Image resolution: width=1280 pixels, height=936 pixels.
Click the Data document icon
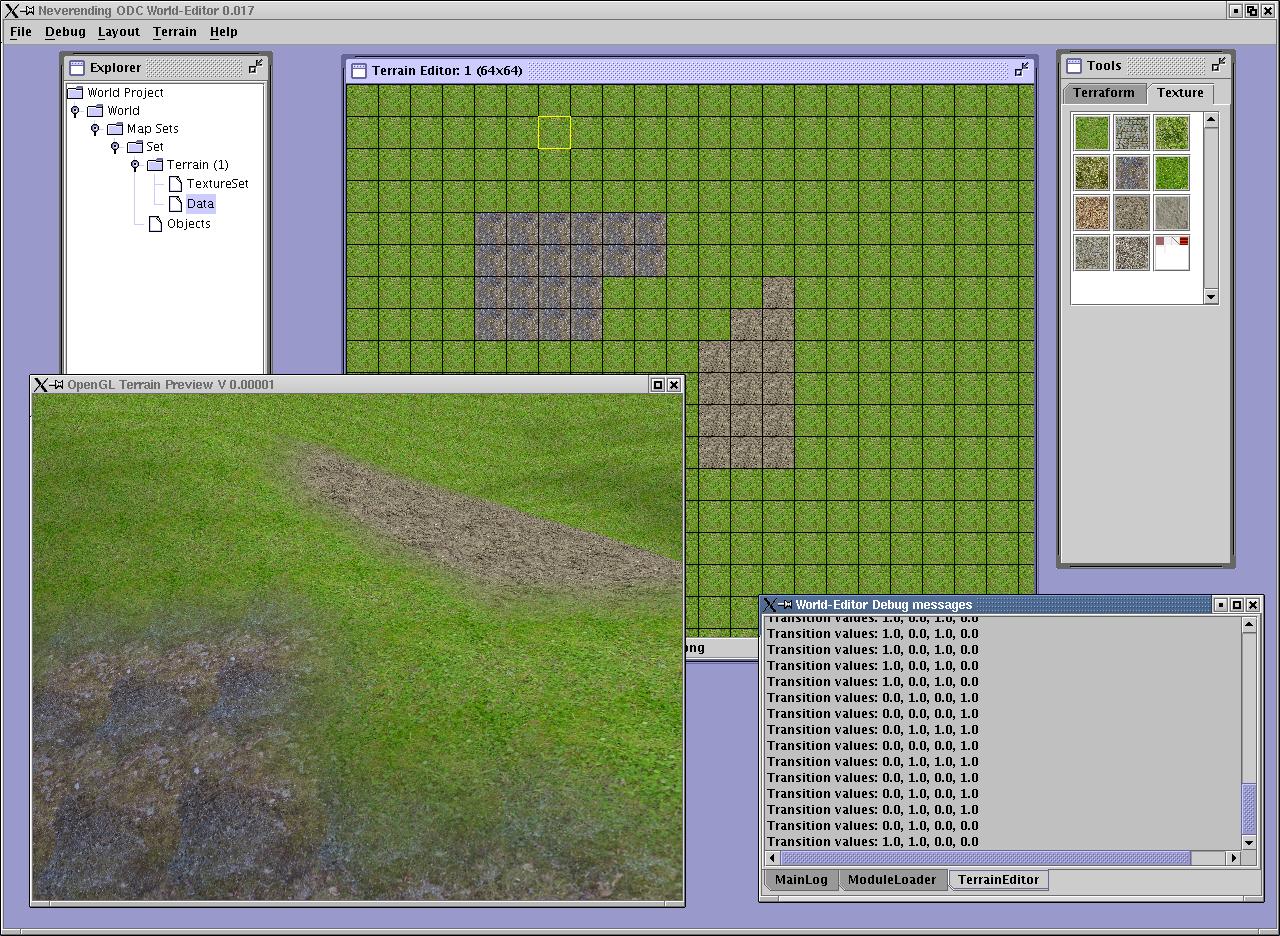[x=175, y=203]
